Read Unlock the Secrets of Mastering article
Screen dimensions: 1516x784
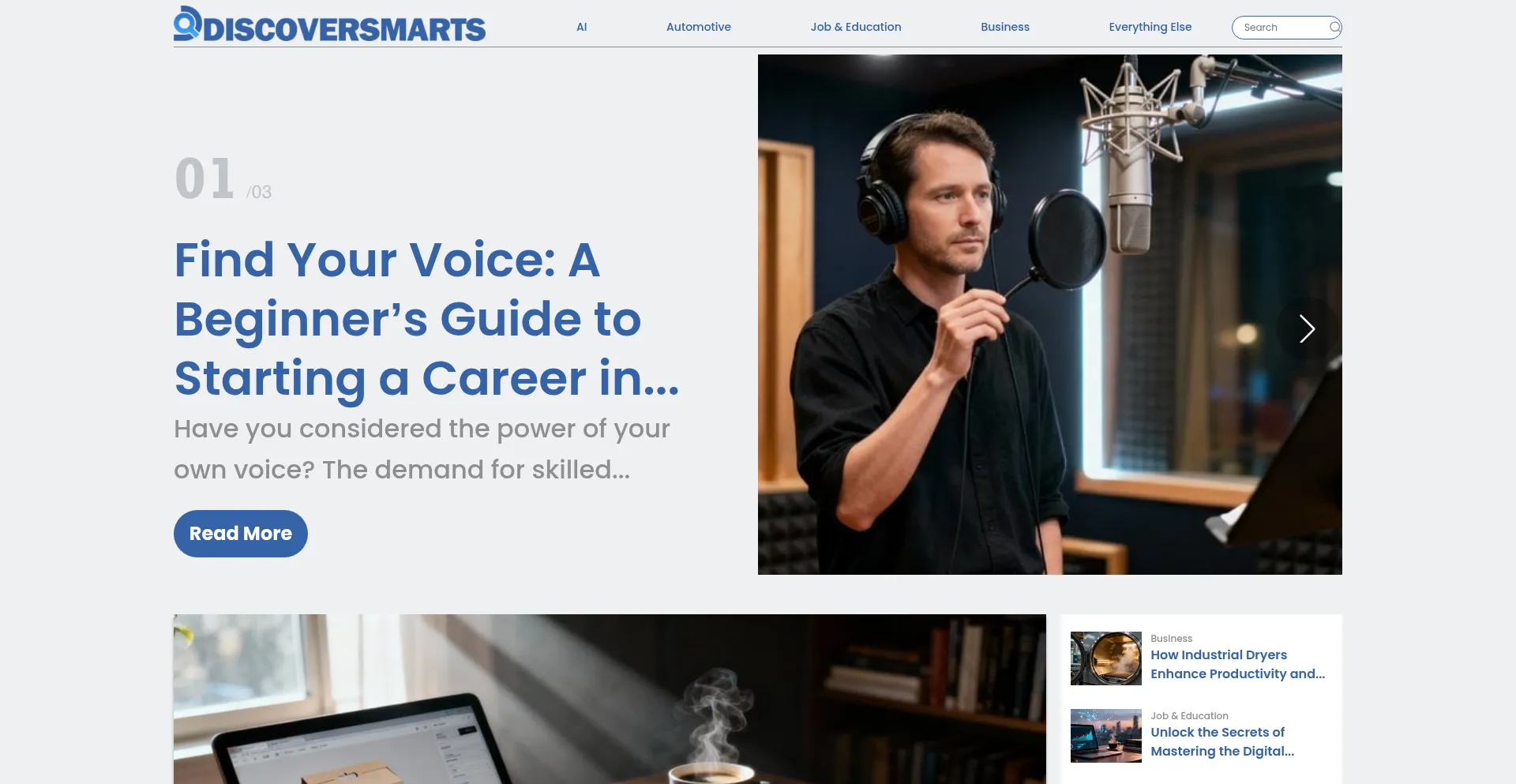pyautogui.click(x=1221, y=741)
